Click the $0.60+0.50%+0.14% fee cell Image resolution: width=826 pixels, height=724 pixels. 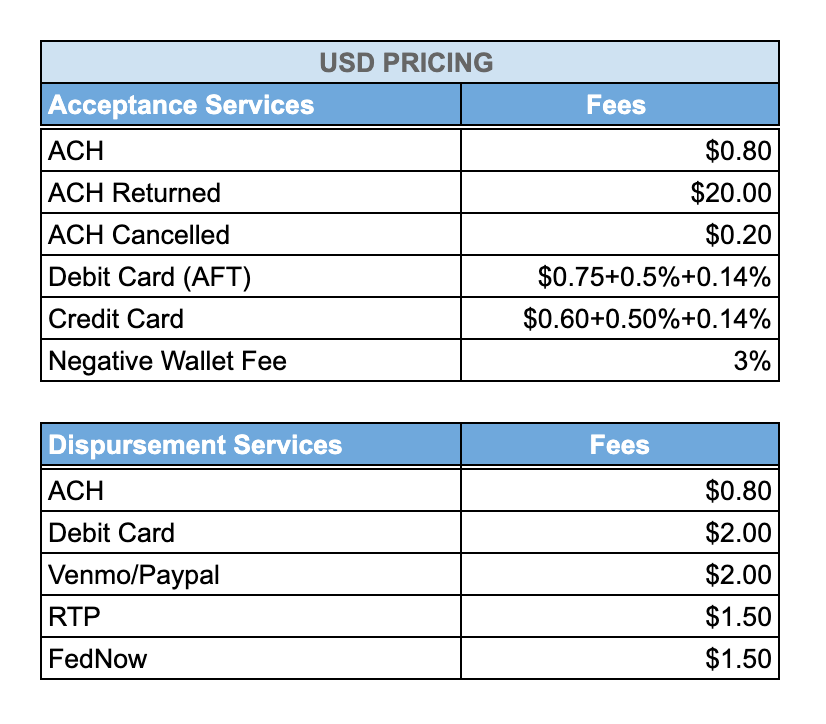click(x=620, y=319)
